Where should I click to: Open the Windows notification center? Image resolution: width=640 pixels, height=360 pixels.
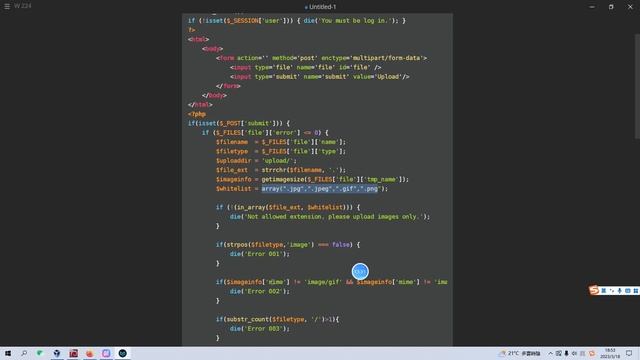pos(629,353)
